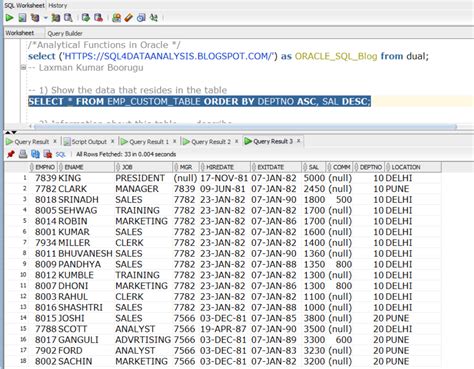Switch to Query Builder tab

coord(65,33)
